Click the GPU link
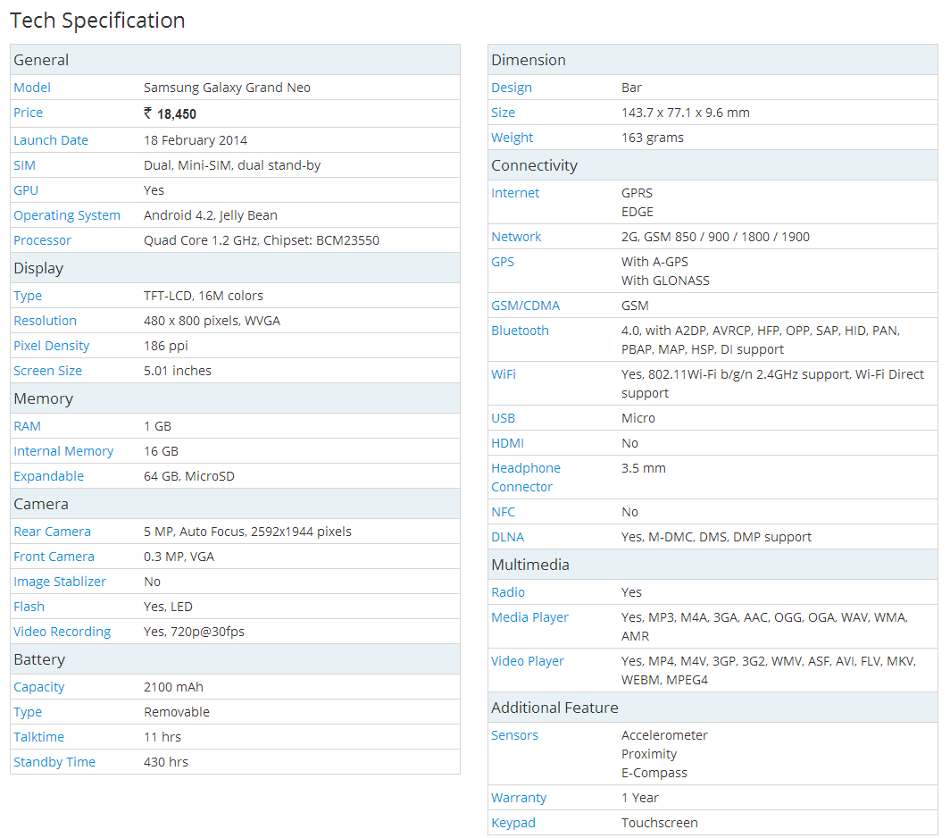Viewport: 950px width, 838px height. [x=26, y=190]
